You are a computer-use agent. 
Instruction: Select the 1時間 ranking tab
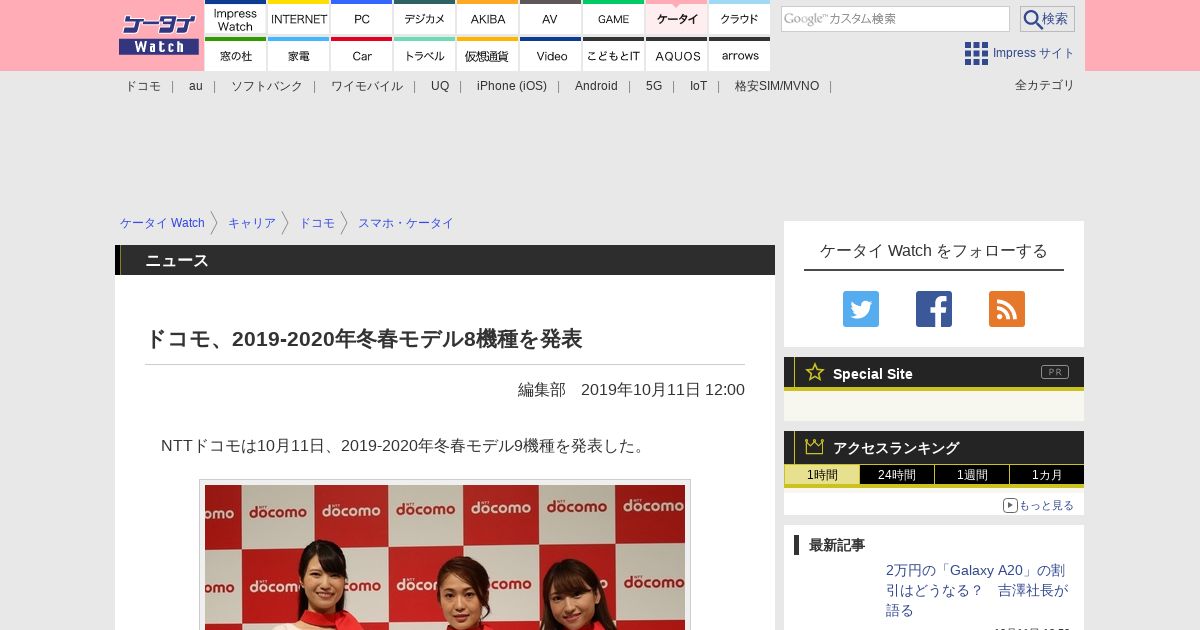pyautogui.click(x=822, y=475)
